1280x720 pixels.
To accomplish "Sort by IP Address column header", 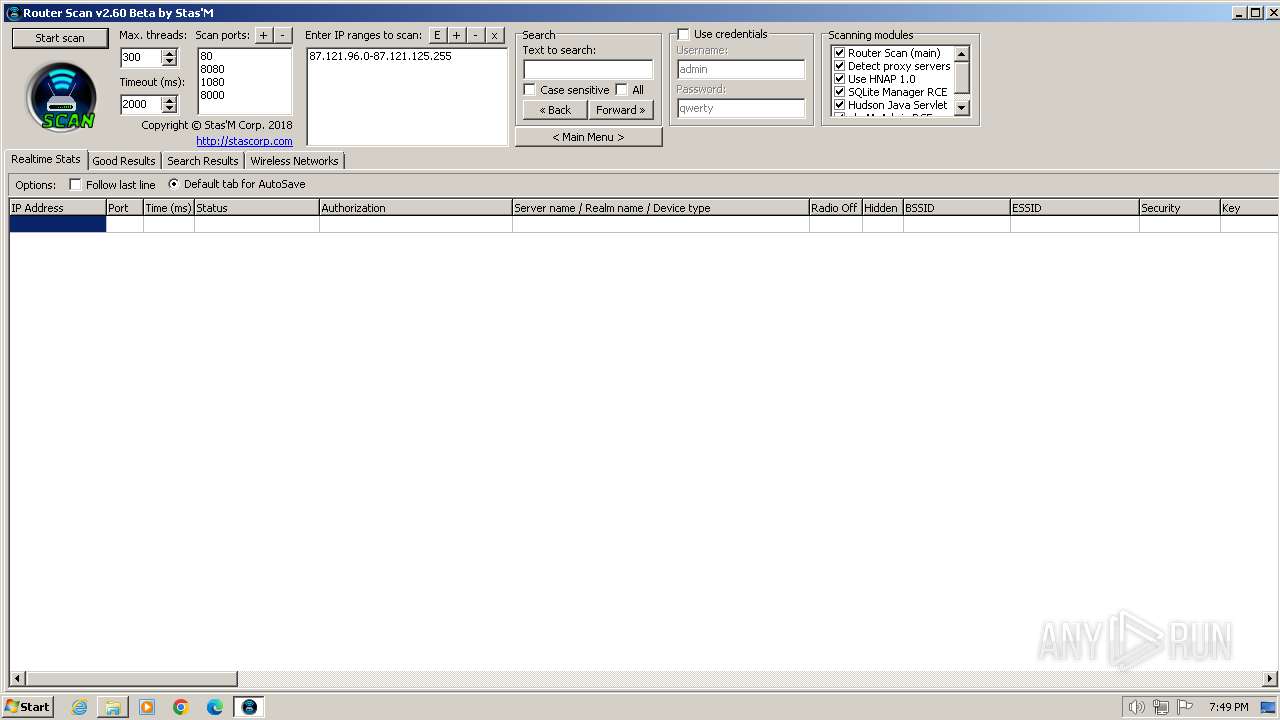I will pos(57,208).
